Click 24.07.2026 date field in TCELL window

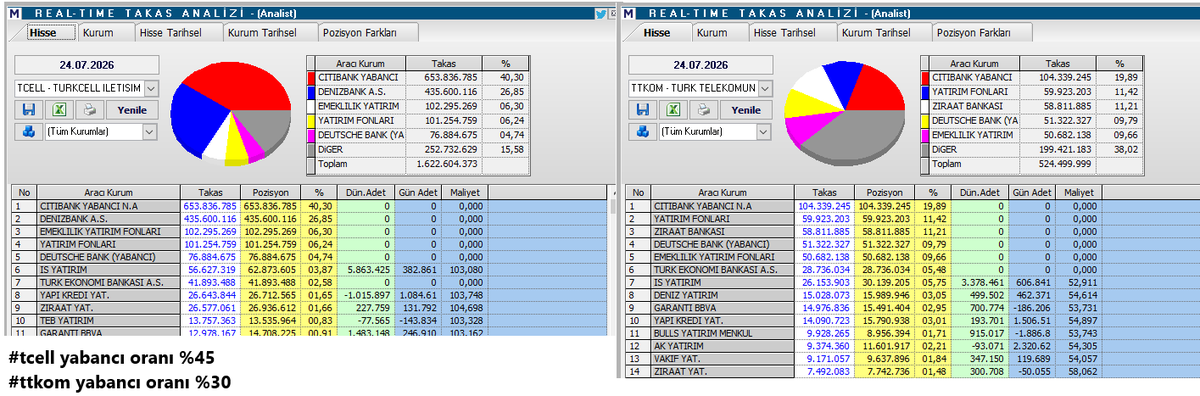(x=86, y=66)
